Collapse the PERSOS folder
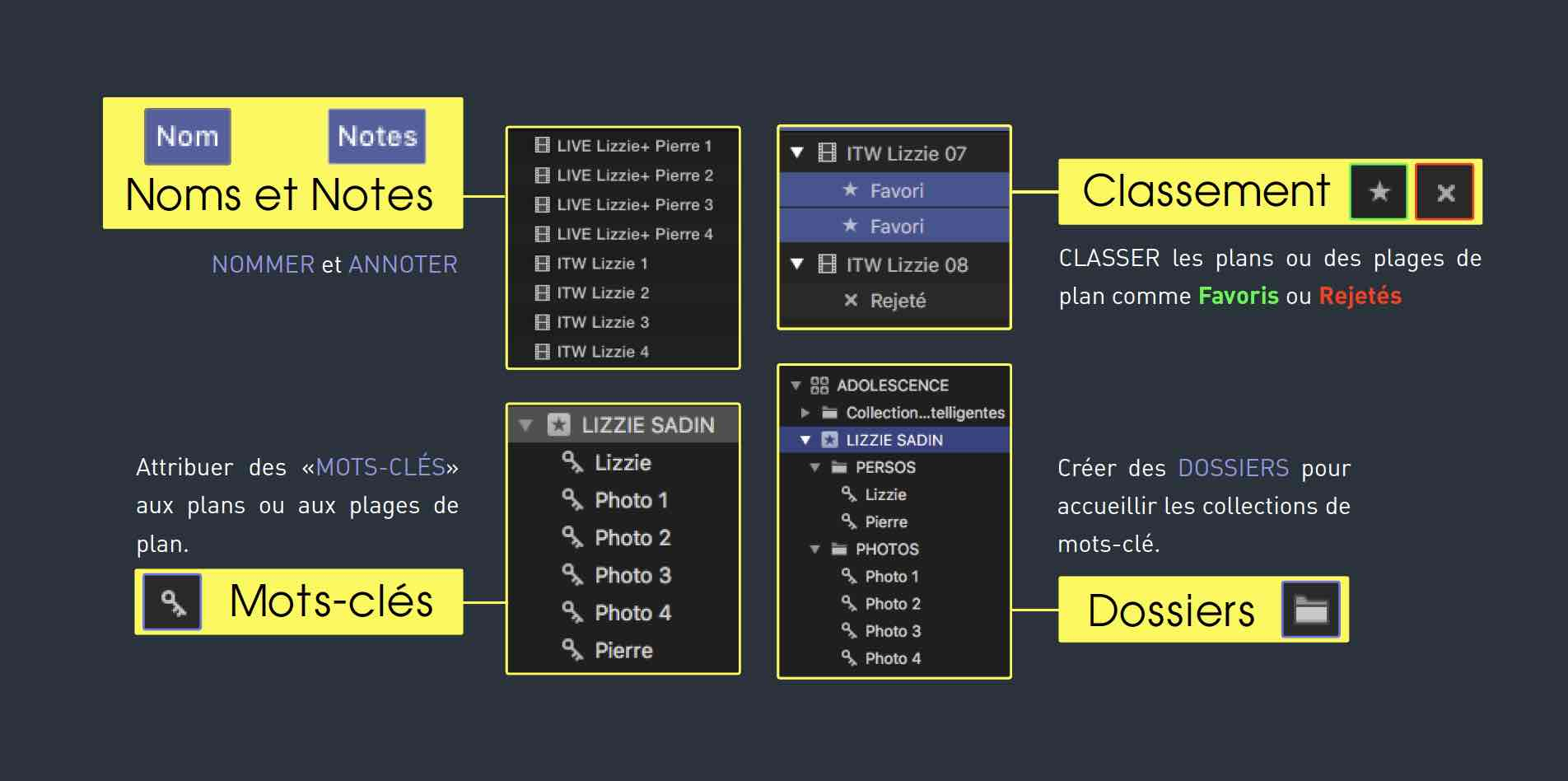Image resolution: width=1568 pixels, height=781 pixels. click(x=814, y=467)
